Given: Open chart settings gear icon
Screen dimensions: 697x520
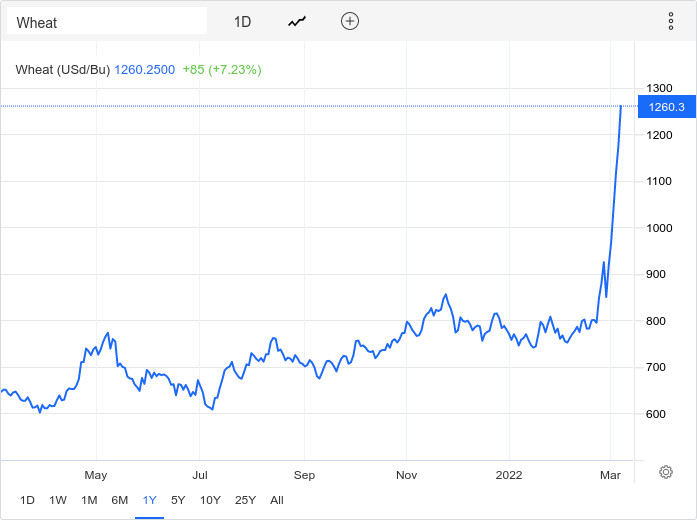Looking at the screenshot, I should pyautogui.click(x=665, y=472).
